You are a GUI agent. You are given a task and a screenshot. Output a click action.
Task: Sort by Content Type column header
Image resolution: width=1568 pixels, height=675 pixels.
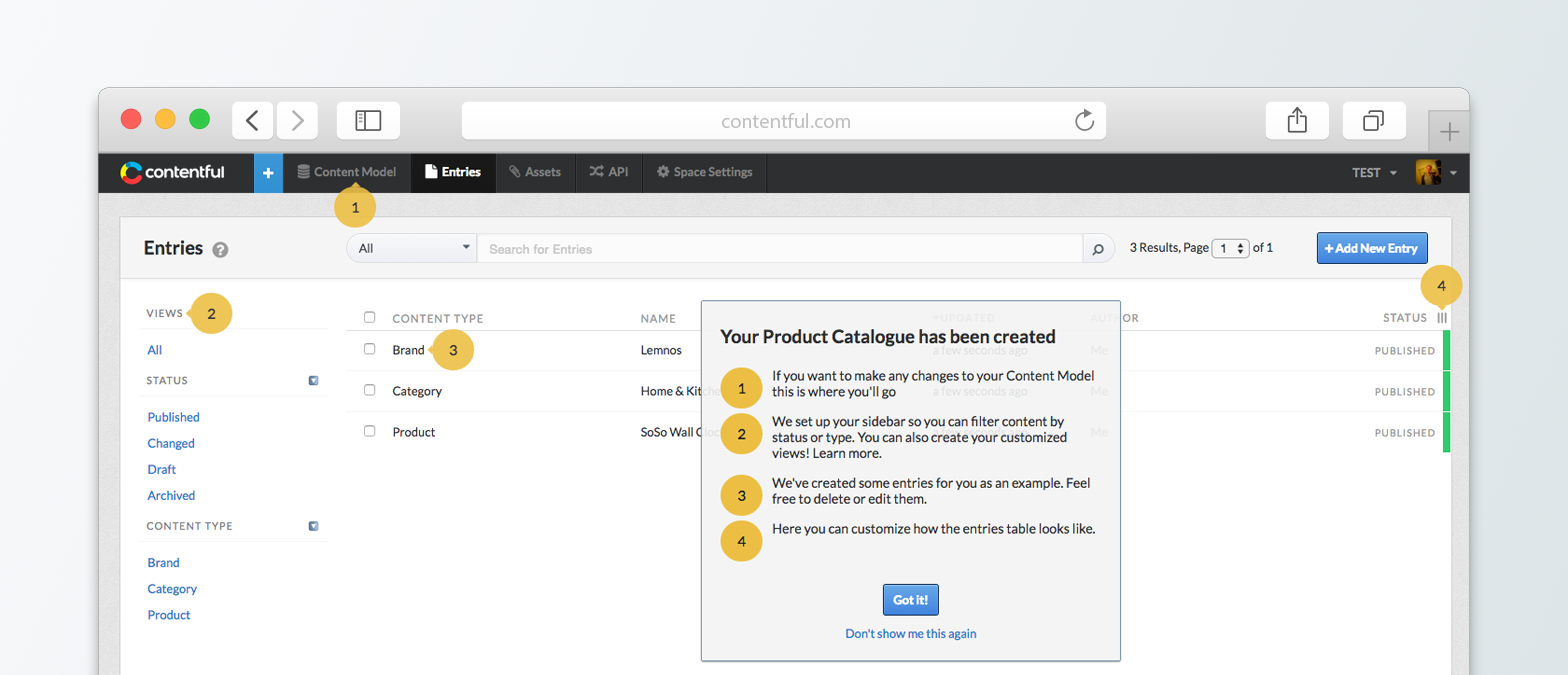click(438, 318)
